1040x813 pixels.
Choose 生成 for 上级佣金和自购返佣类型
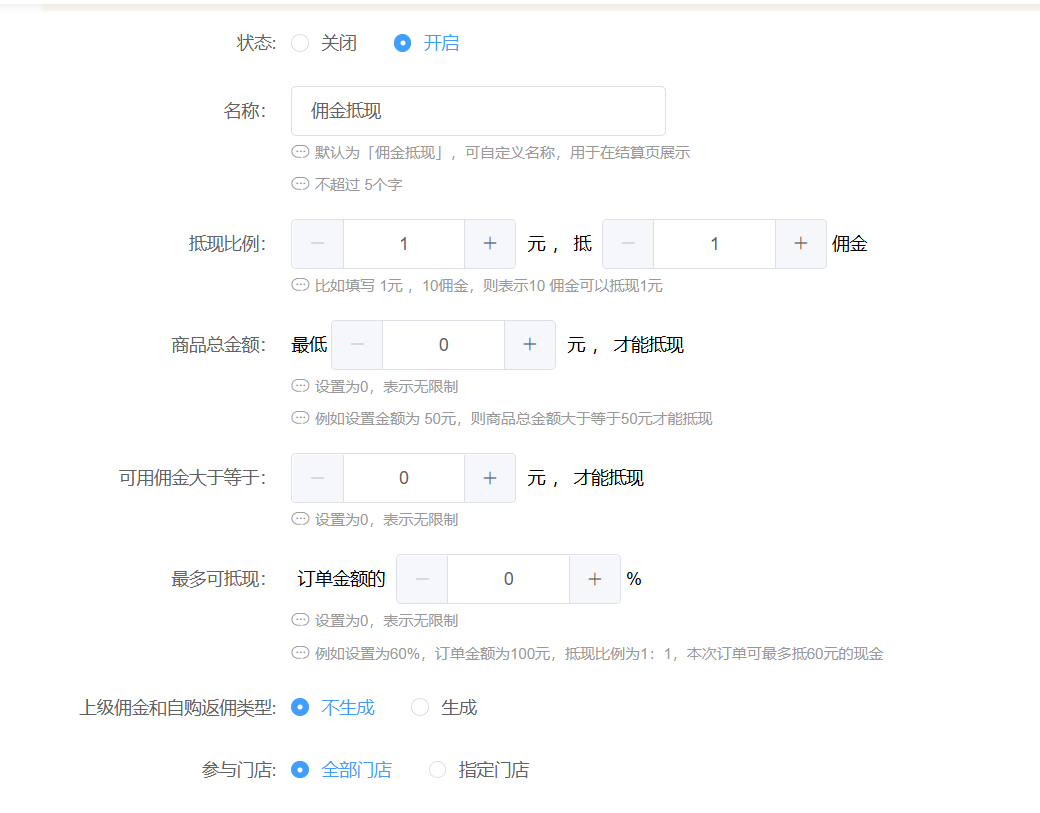(x=420, y=707)
